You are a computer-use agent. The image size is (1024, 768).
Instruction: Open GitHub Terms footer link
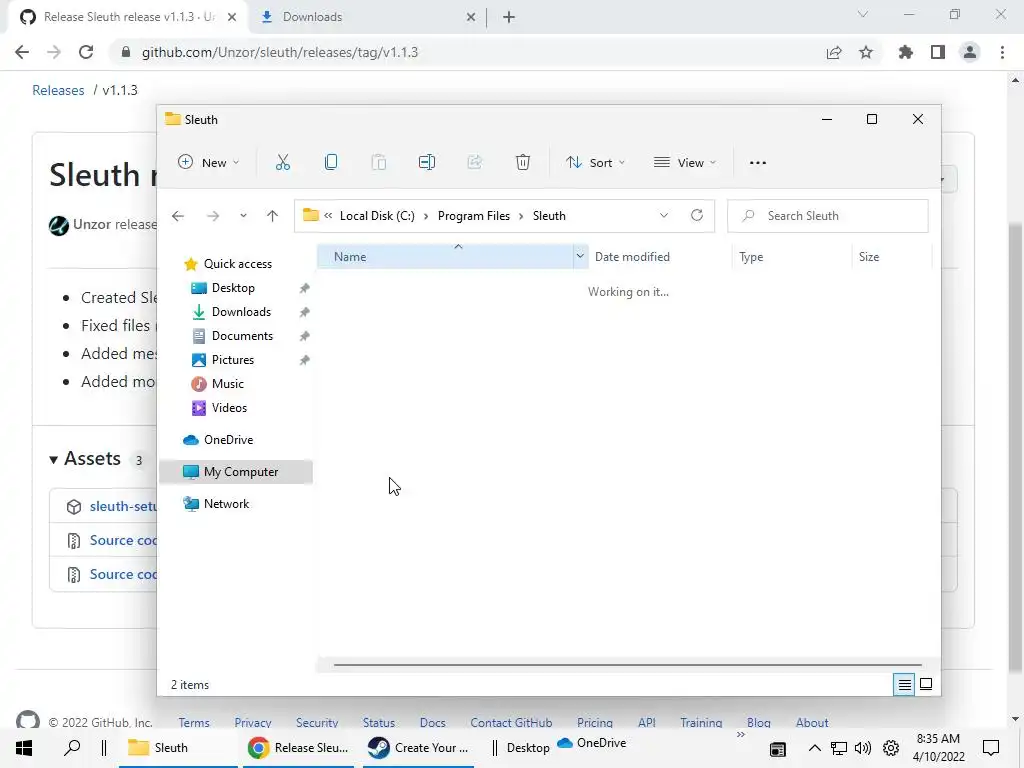(194, 722)
